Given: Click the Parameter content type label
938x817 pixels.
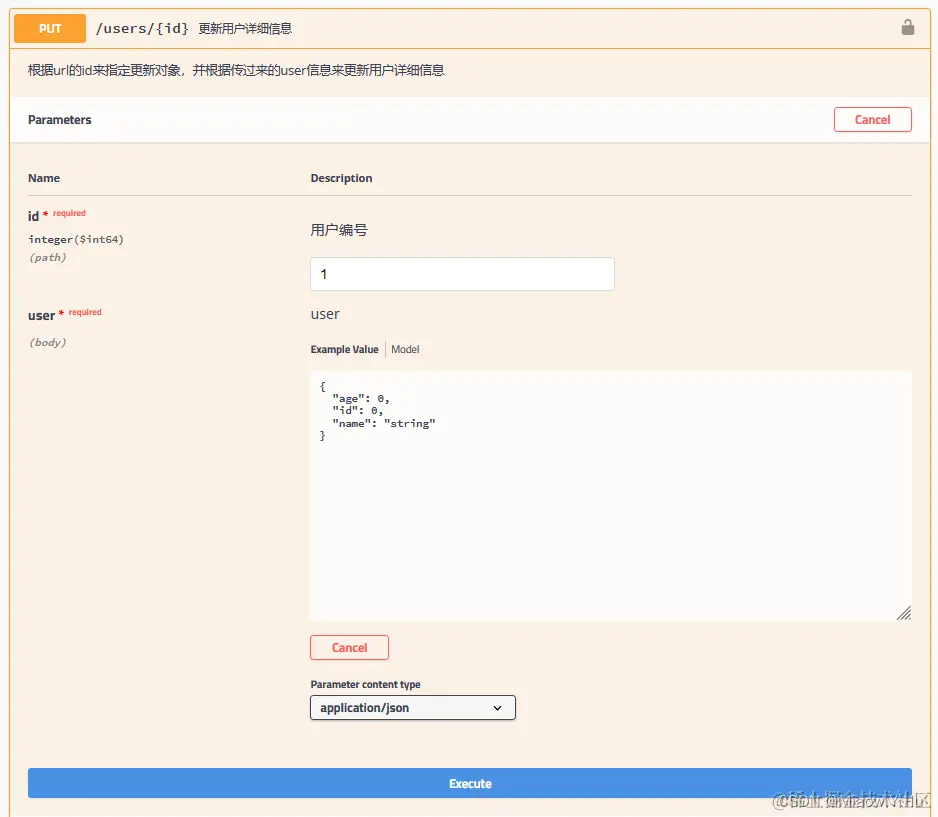Looking at the screenshot, I should (366, 684).
